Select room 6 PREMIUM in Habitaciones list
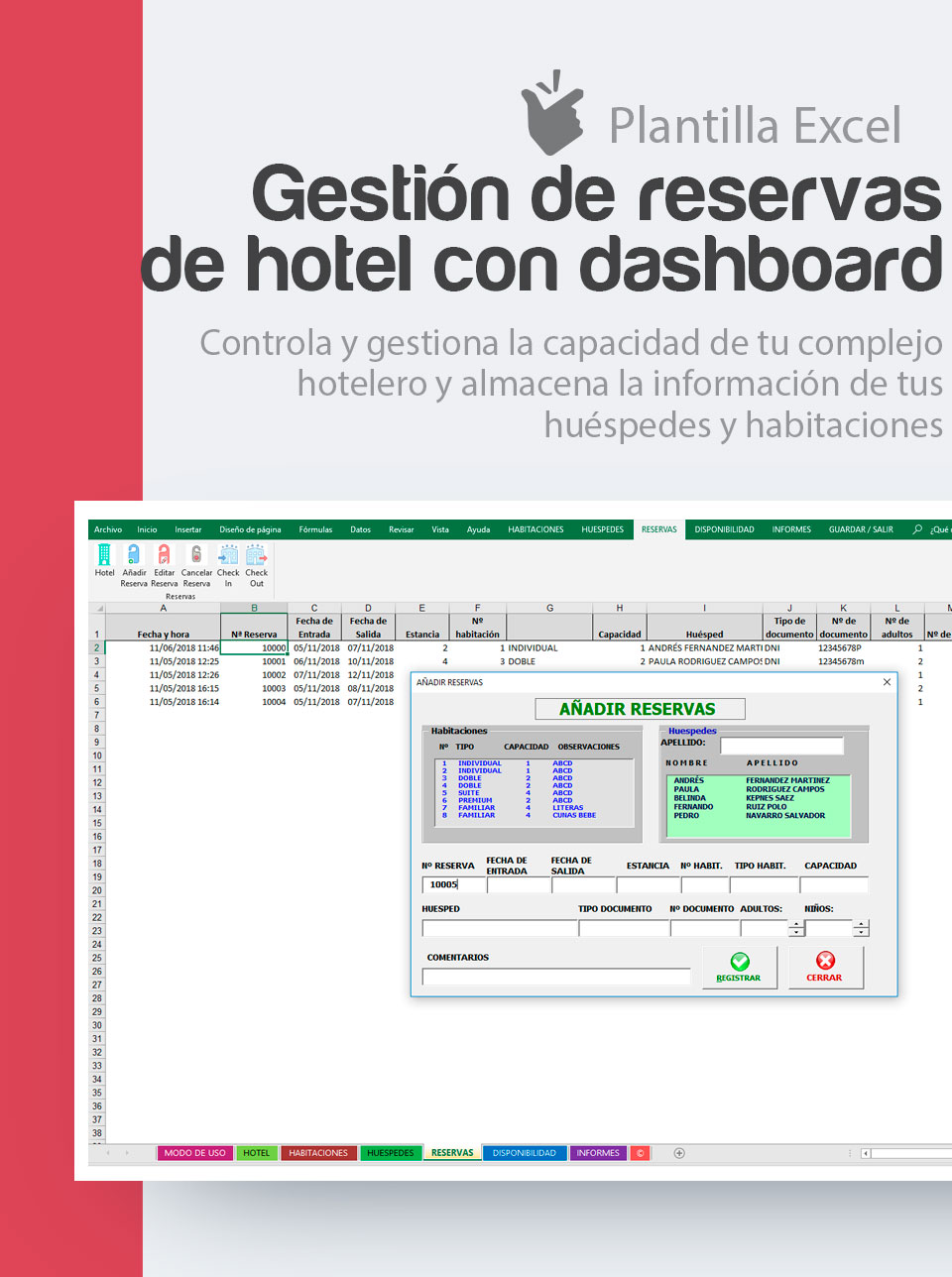 point(534,800)
